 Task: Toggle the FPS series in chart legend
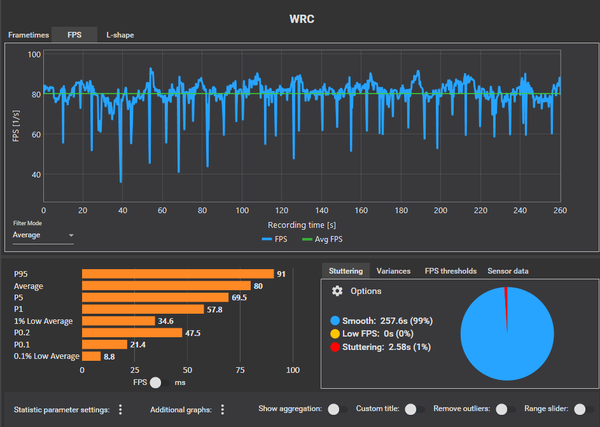(x=274, y=239)
